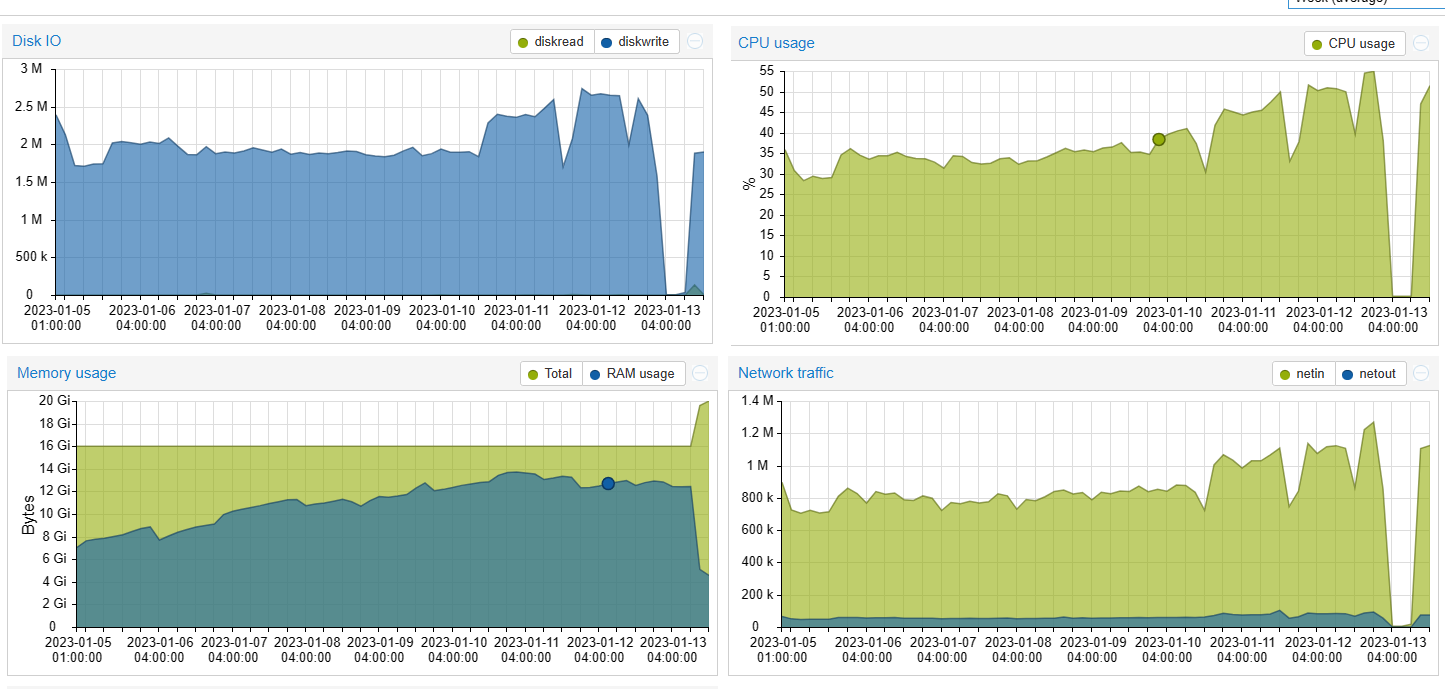The image size is (1445, 689).
Task: Click the netout blue legend icon
Action: click(x=1349, y=373)
